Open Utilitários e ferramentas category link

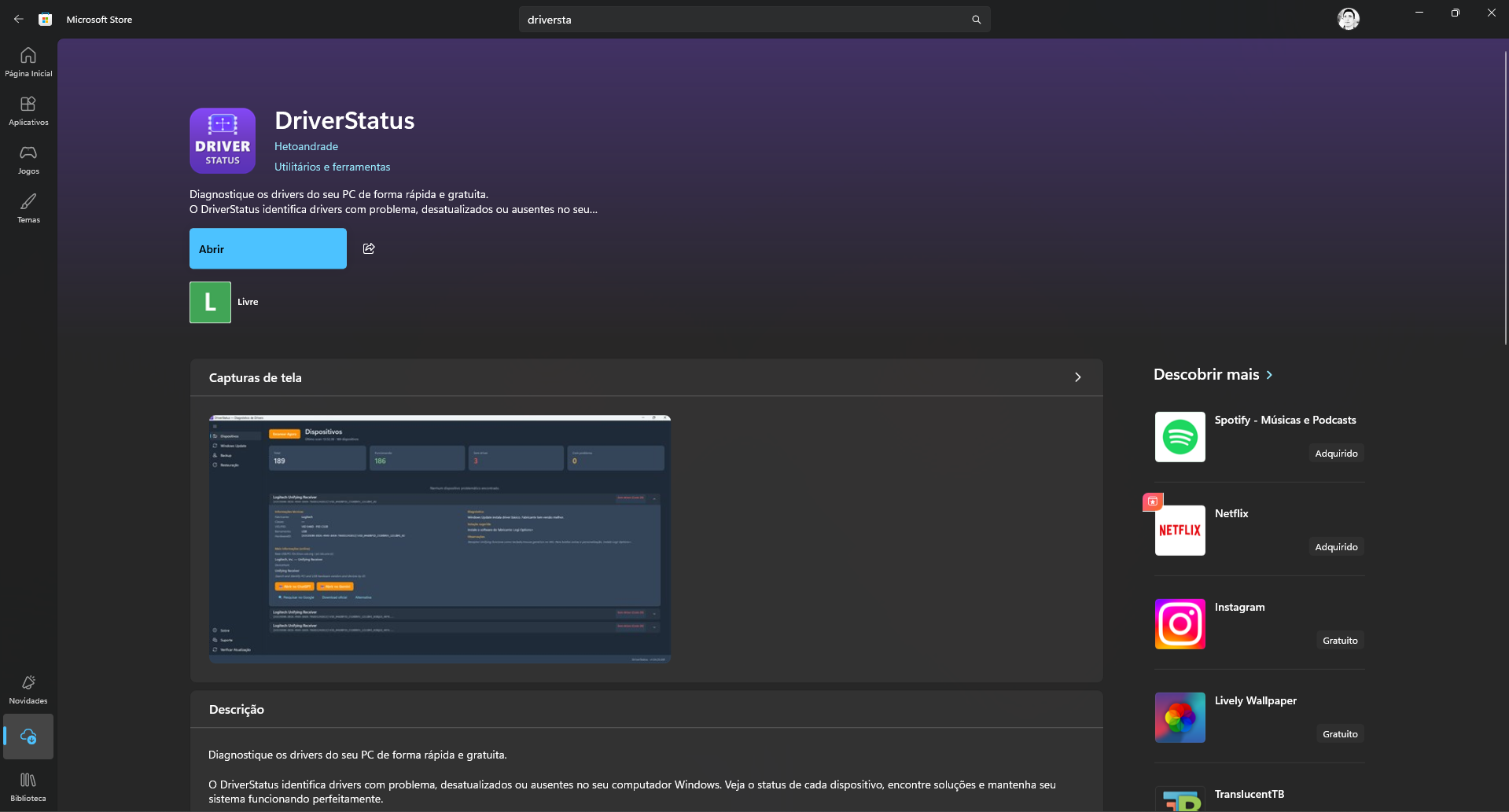pos(332,167)
